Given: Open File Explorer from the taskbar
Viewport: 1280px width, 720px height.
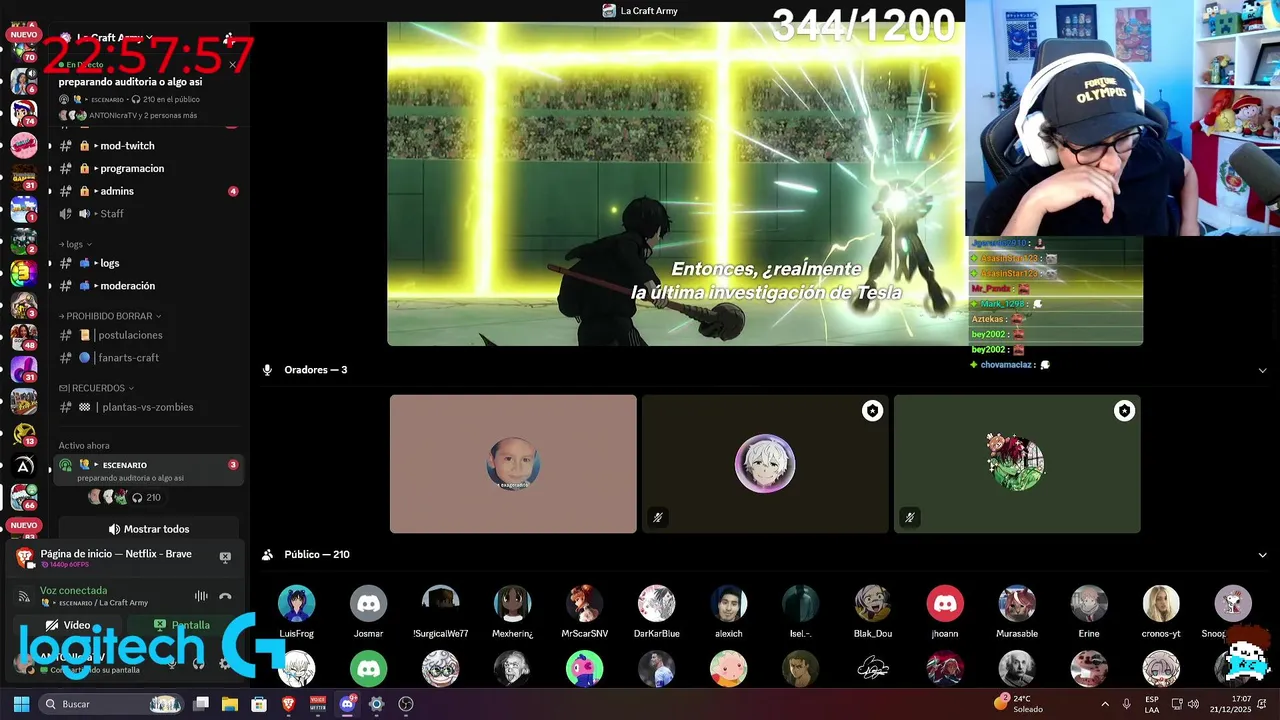Looking at the screenshot, I should 229,704.
